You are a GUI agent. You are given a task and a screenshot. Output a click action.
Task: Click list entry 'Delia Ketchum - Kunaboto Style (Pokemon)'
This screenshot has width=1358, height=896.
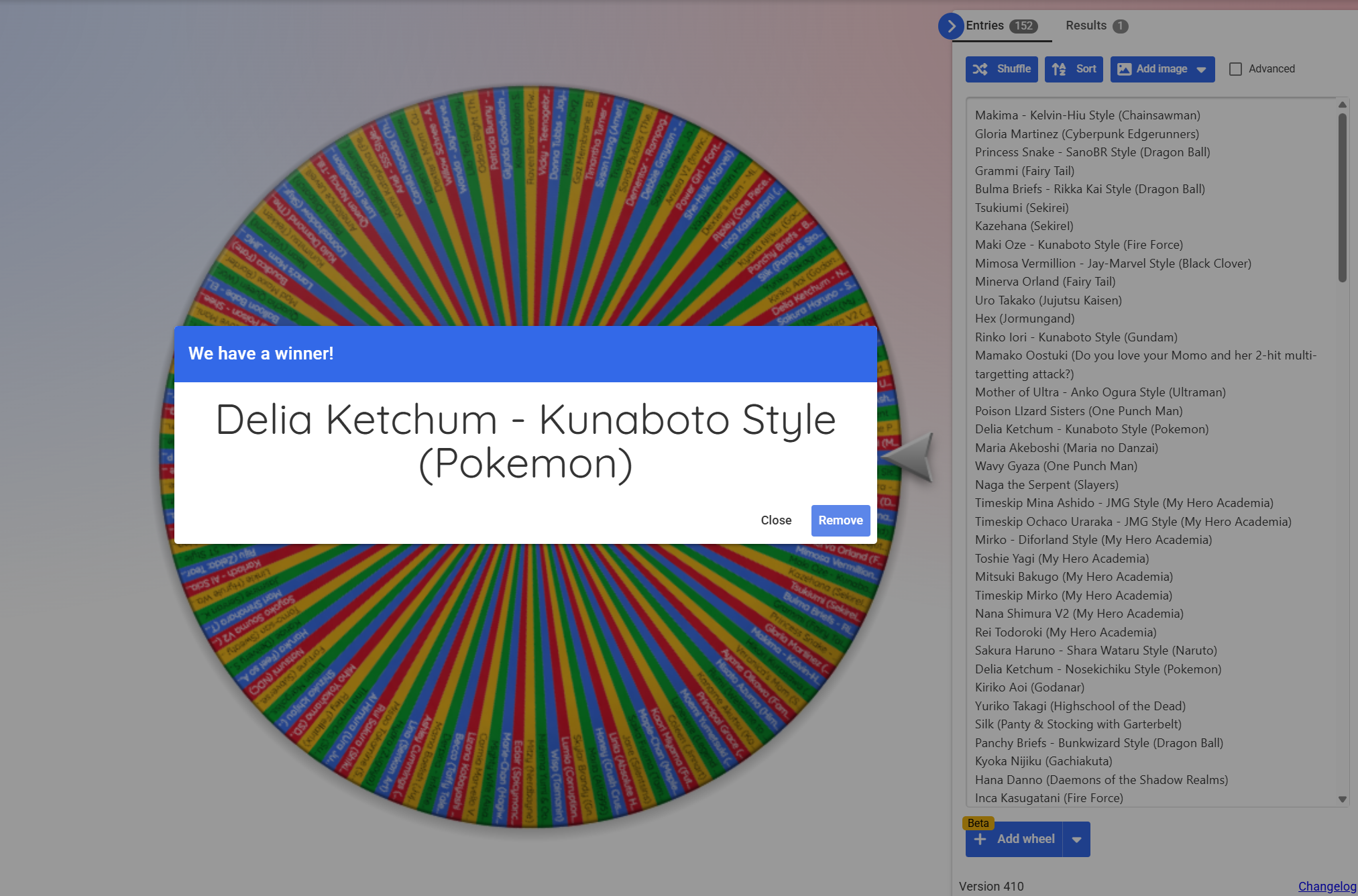tap(1092, 429)
